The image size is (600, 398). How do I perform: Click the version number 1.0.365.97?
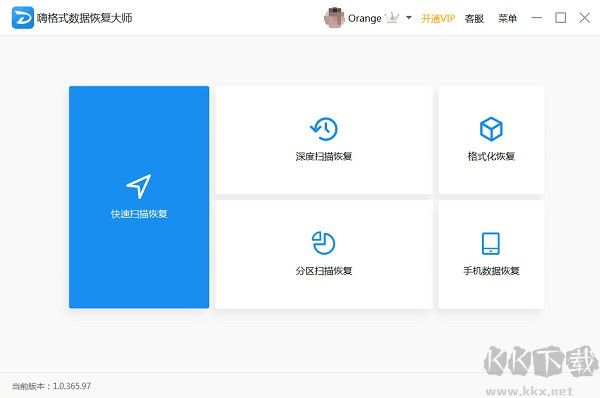[72, 386]
